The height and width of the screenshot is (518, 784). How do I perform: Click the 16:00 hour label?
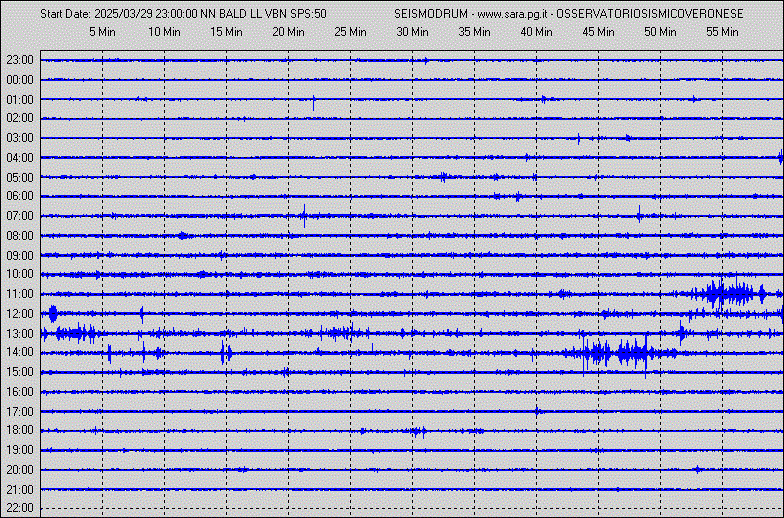pos(20,392)
